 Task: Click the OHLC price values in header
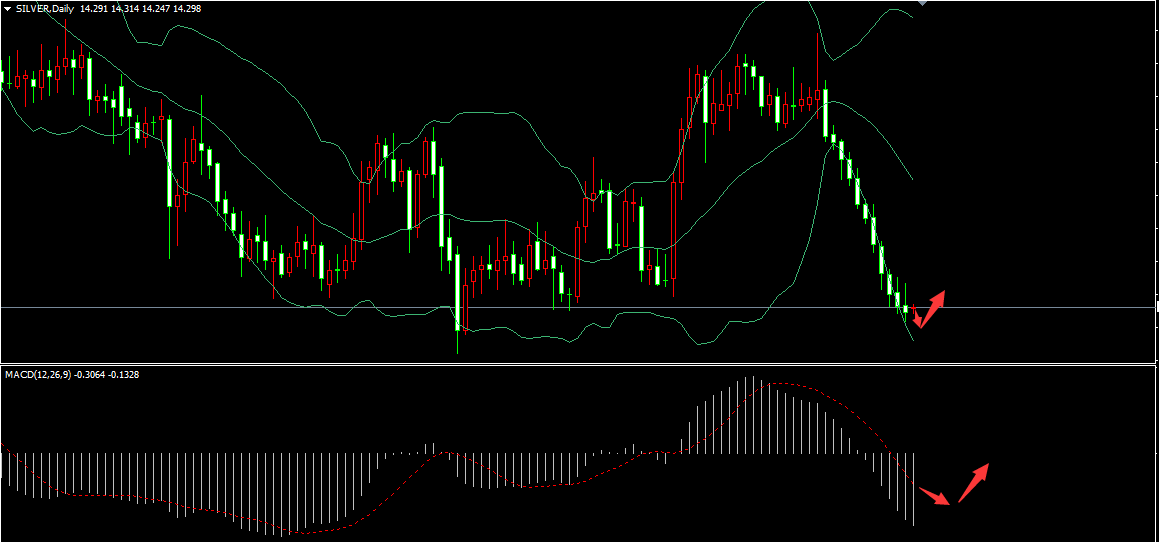tap(140, 8)
